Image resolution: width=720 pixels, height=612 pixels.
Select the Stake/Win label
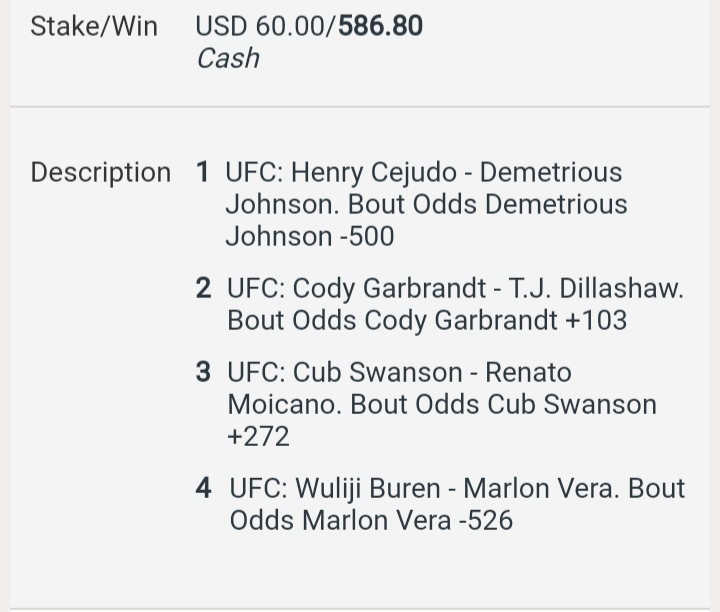point(94,26)
